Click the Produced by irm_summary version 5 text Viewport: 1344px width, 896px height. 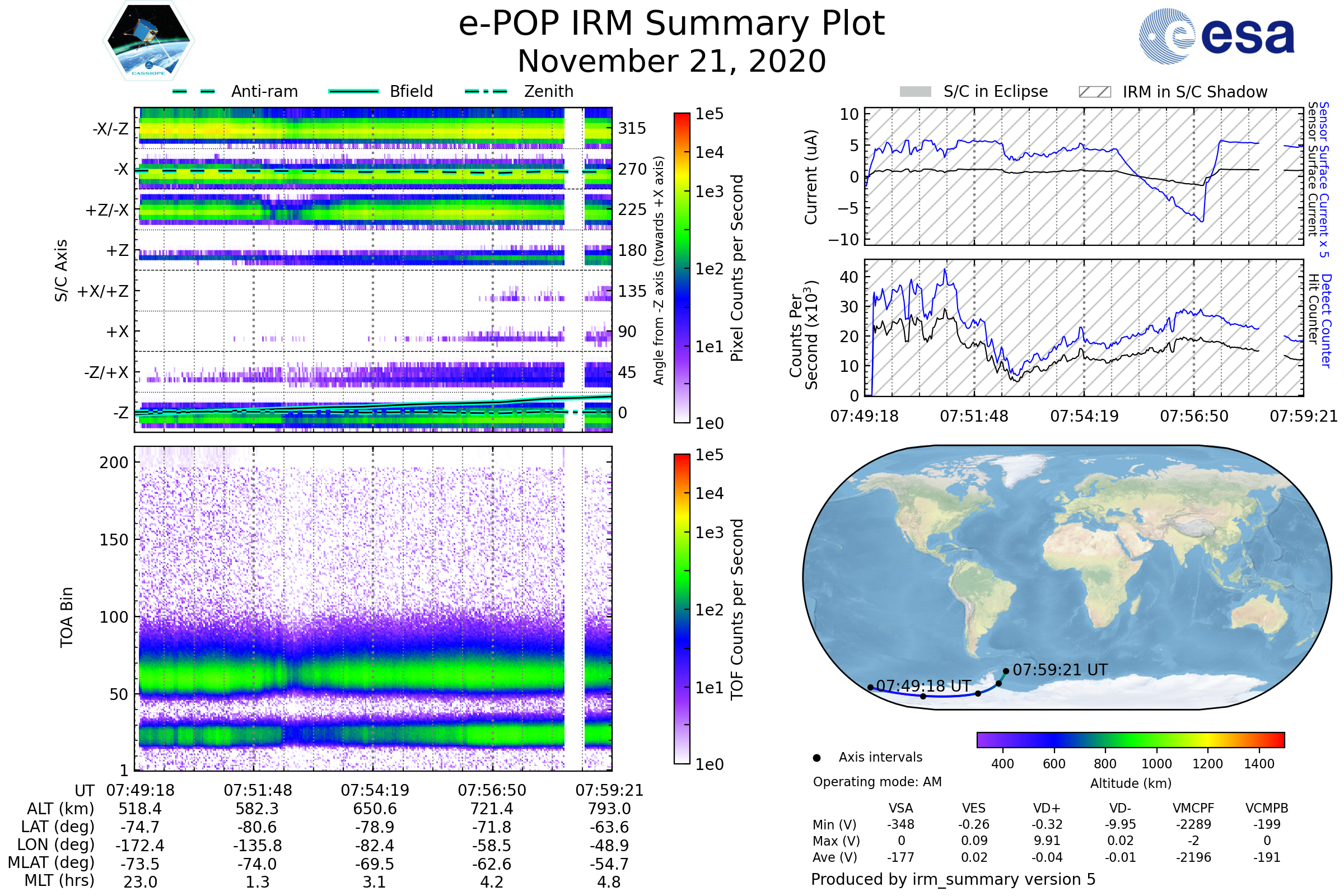pyautogui.click(x=953, y=879)
